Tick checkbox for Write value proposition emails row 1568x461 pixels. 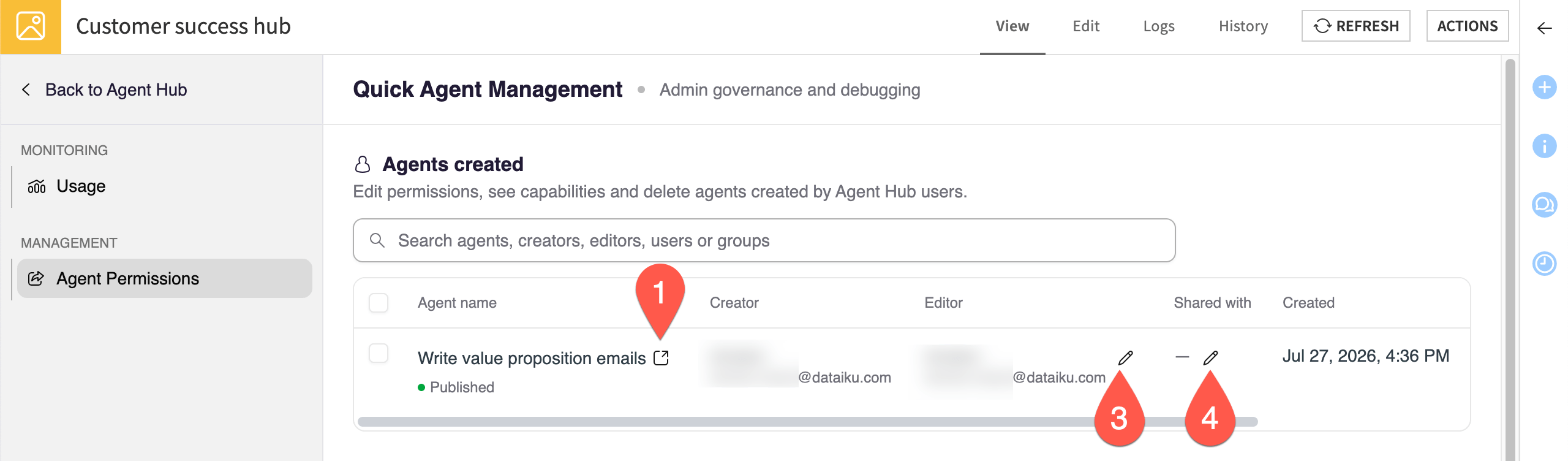coord(379,353)
